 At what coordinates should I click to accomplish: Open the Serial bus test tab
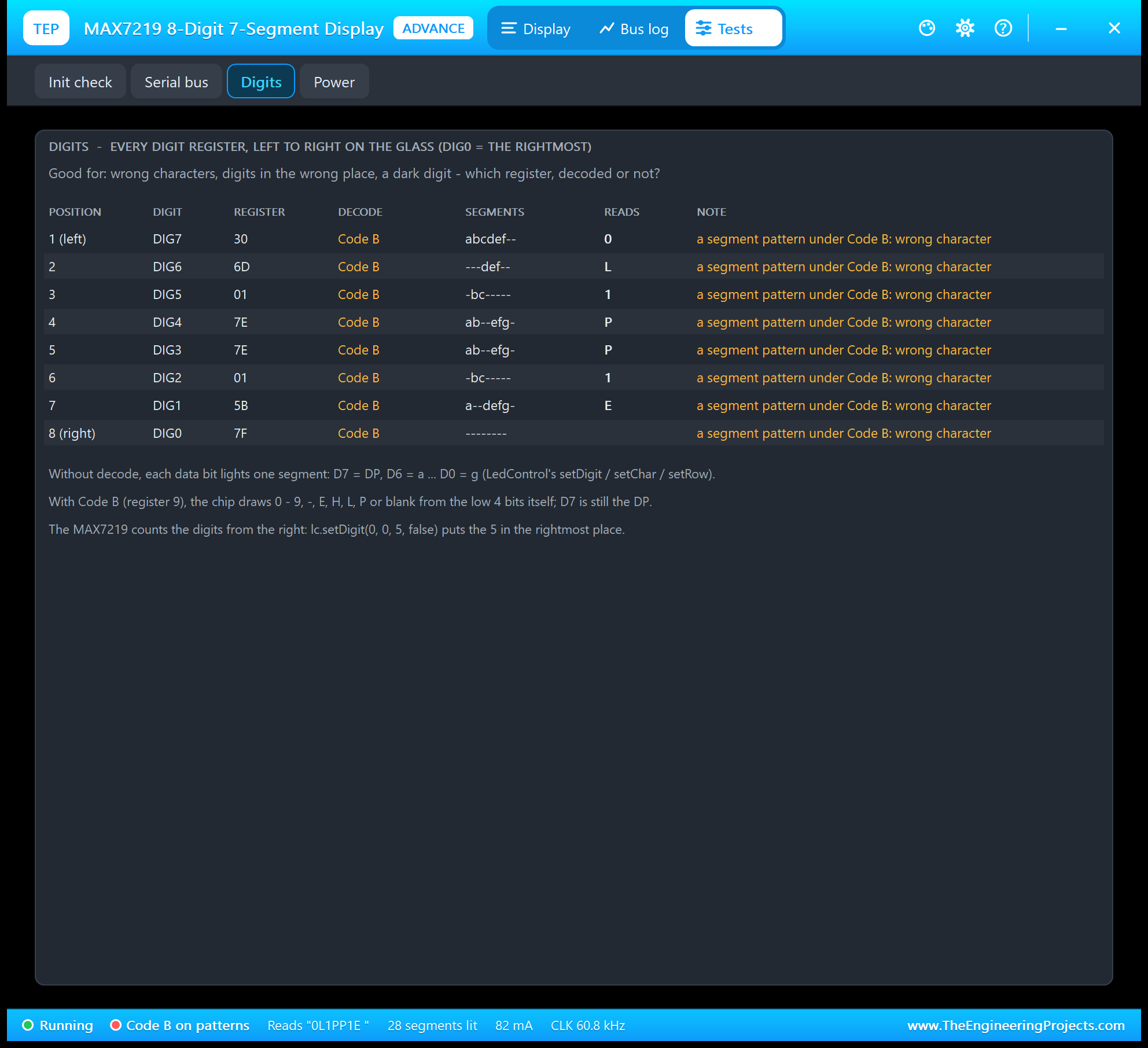pos(176,82)
